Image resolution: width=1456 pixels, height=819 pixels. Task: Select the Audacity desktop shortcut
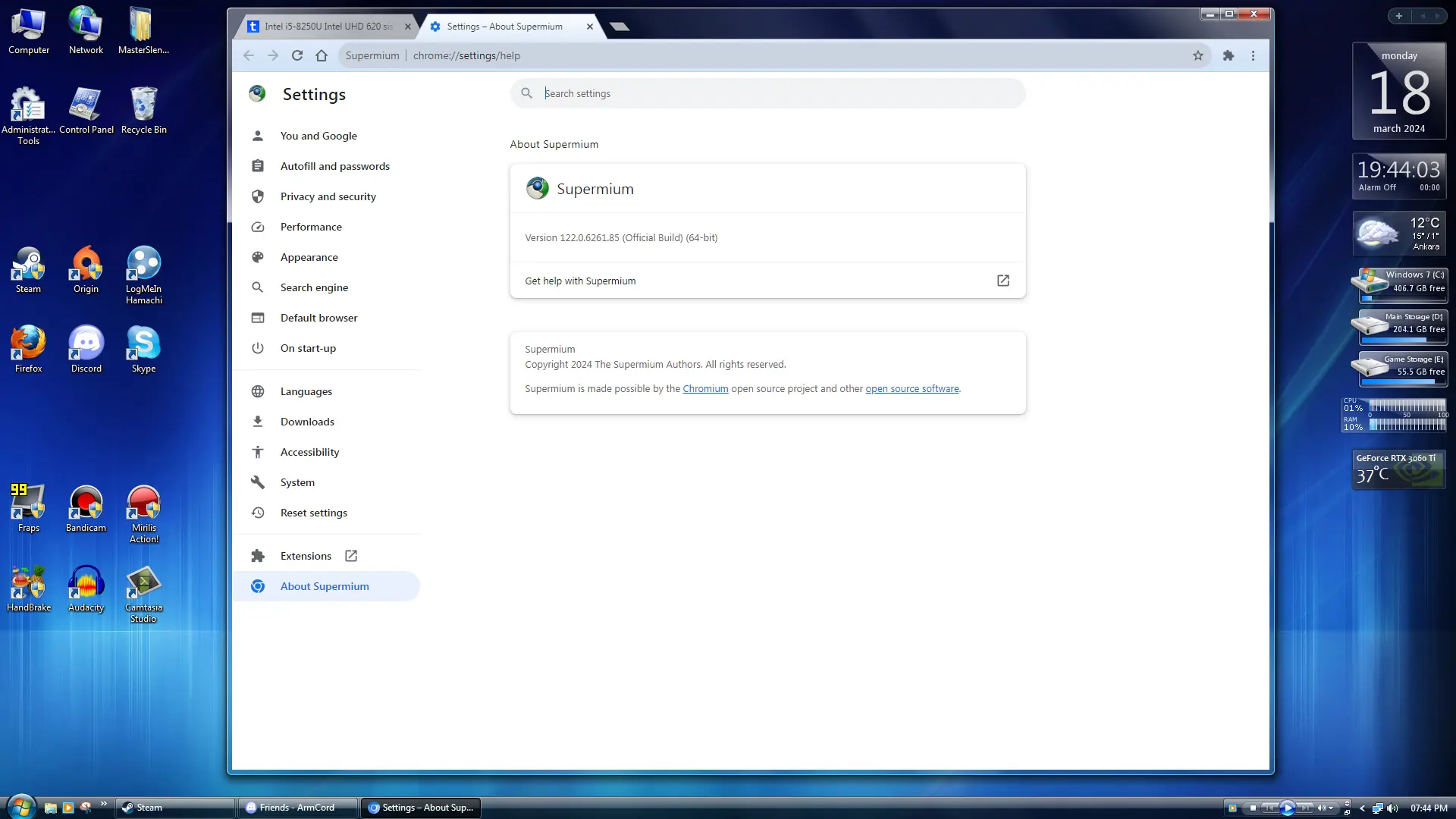click(86, 588)
